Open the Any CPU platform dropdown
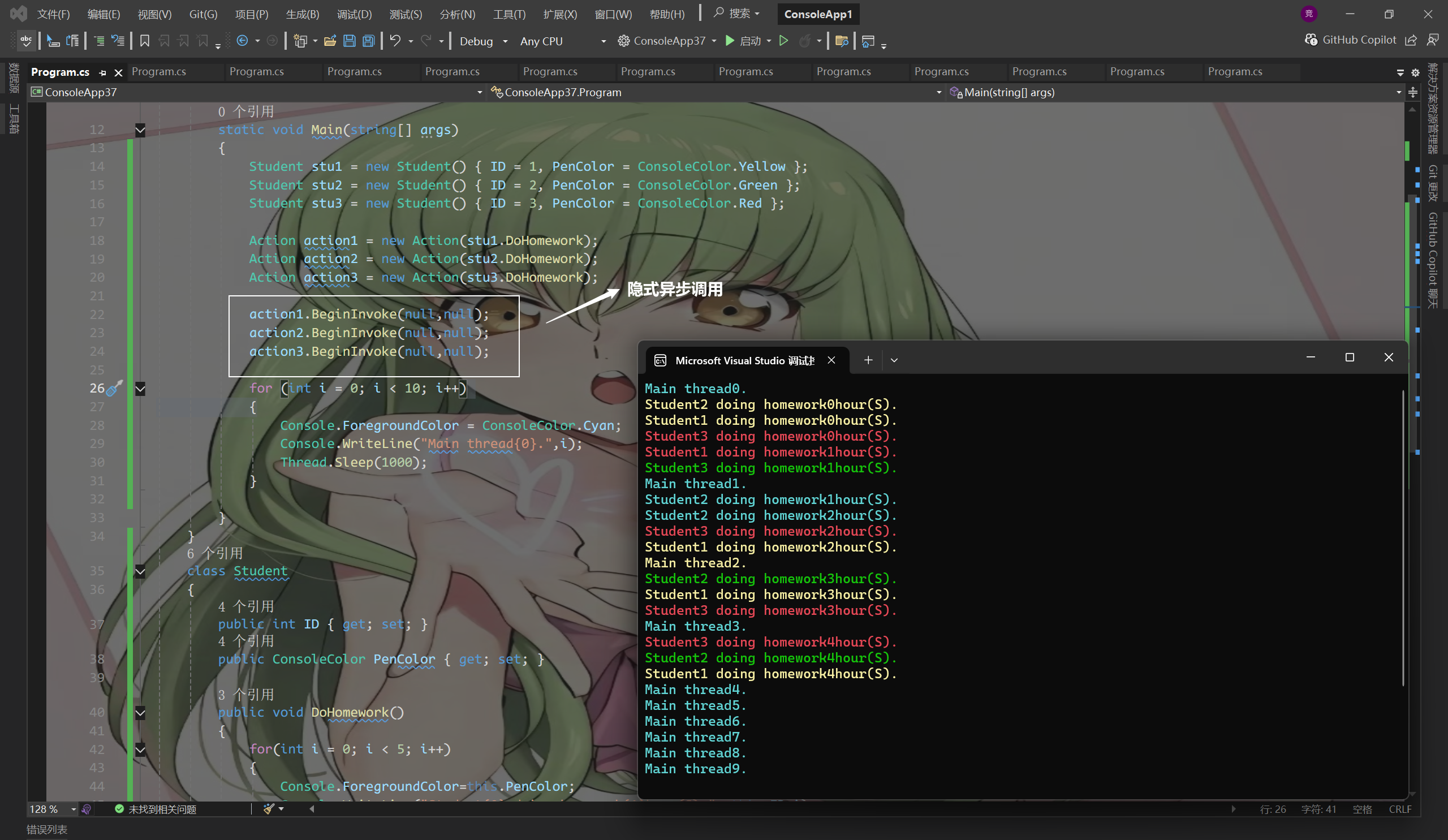Screen dimensions: 1448x840 563,41
